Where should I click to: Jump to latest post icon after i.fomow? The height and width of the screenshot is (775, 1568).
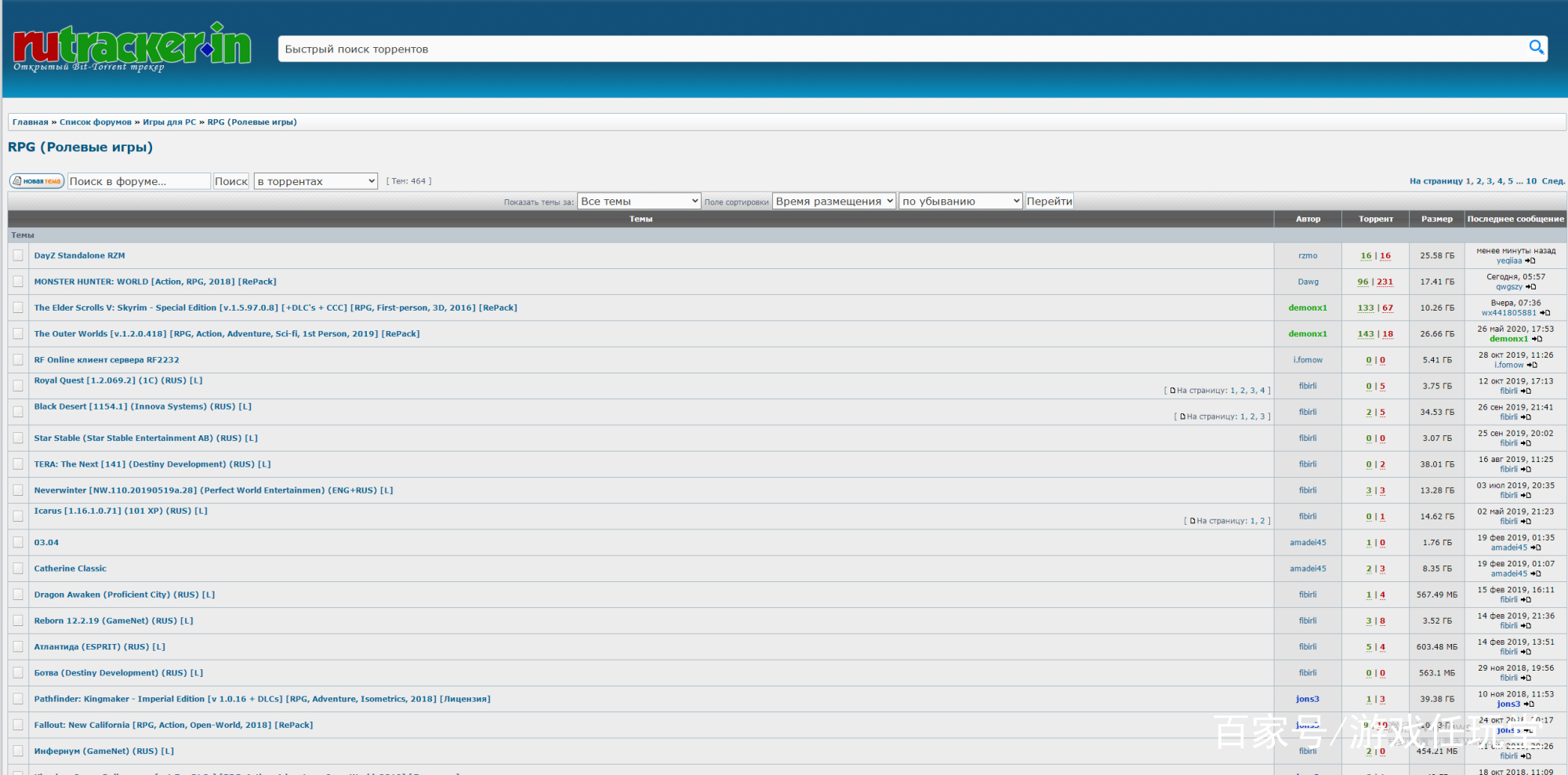1533,365
